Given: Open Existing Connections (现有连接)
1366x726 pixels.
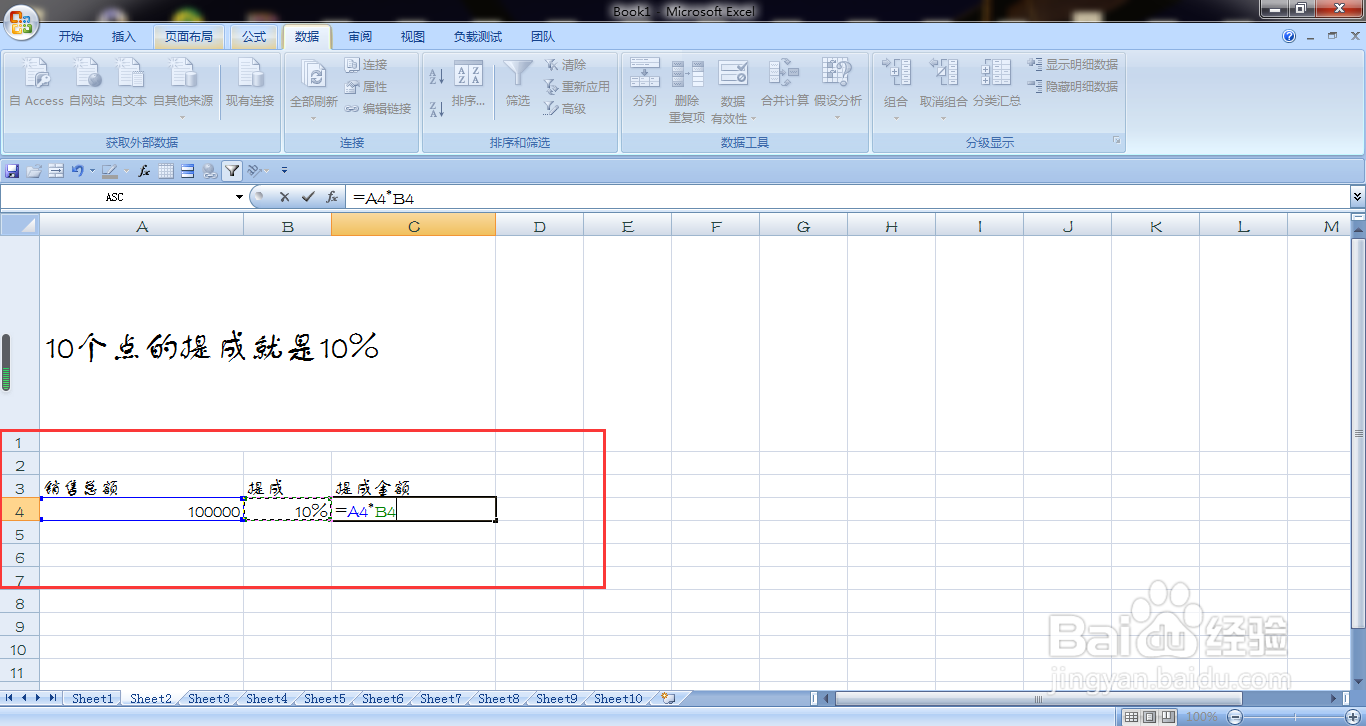Looking at the screenshot, I should coord(249,82).
